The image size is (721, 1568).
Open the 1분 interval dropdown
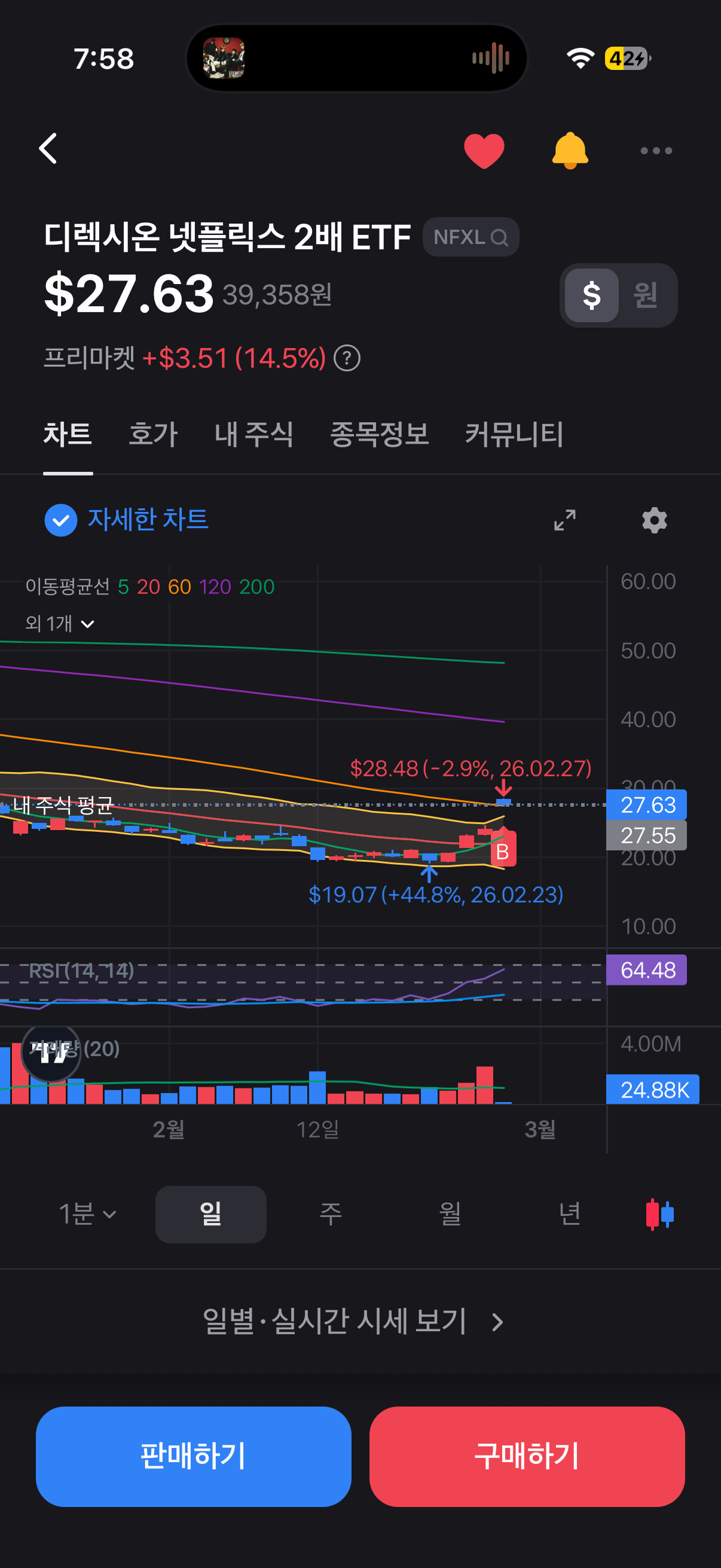[x=87, y=1214]
